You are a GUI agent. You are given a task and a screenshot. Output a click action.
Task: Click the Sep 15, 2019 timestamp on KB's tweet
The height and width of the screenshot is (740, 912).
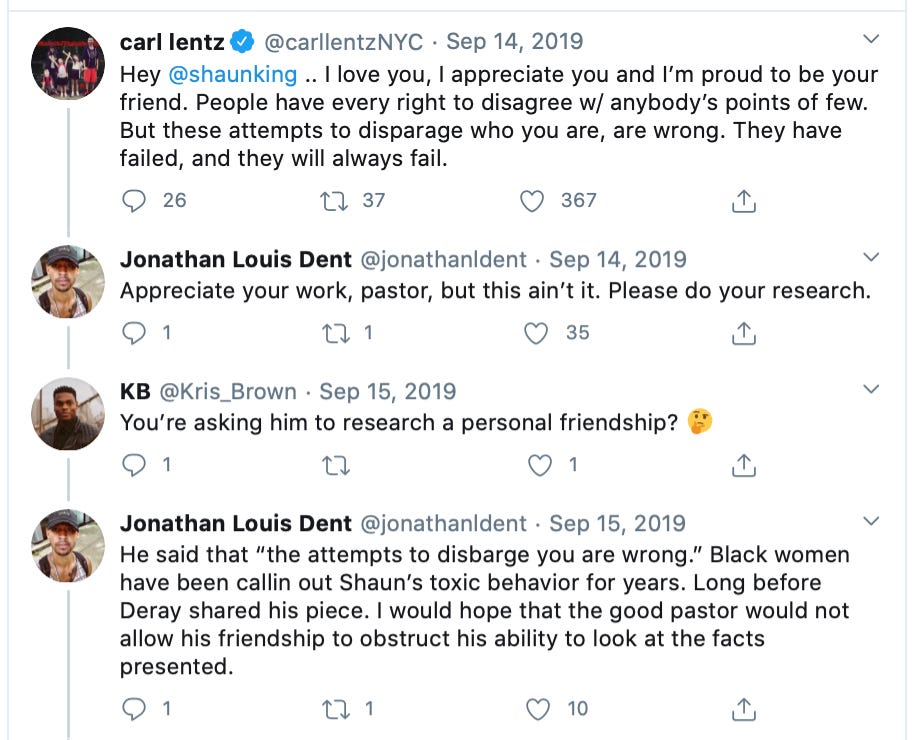(x=388, y=391)
